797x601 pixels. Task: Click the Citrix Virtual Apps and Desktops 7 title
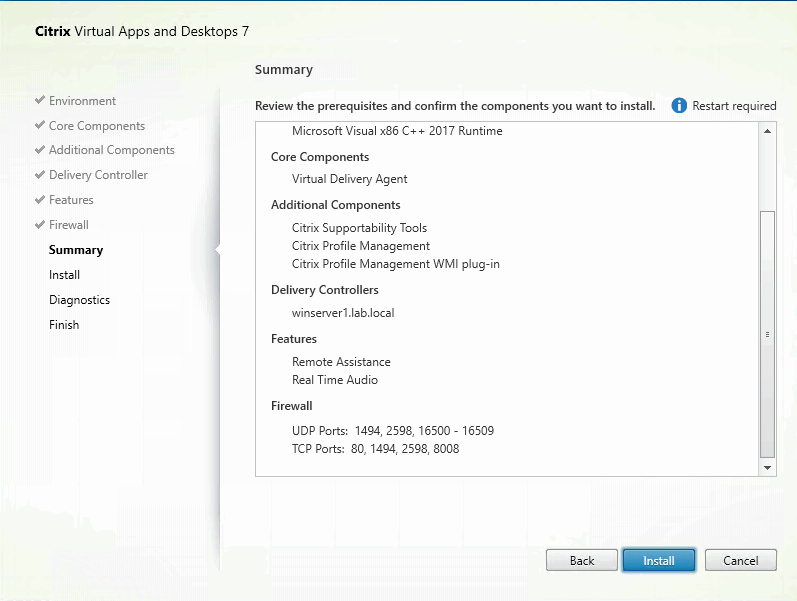(x=142, y=32)
